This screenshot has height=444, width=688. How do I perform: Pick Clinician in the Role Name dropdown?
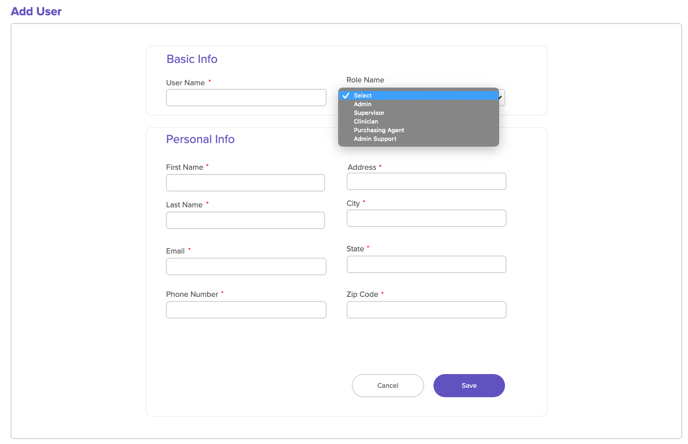point(366,122)
